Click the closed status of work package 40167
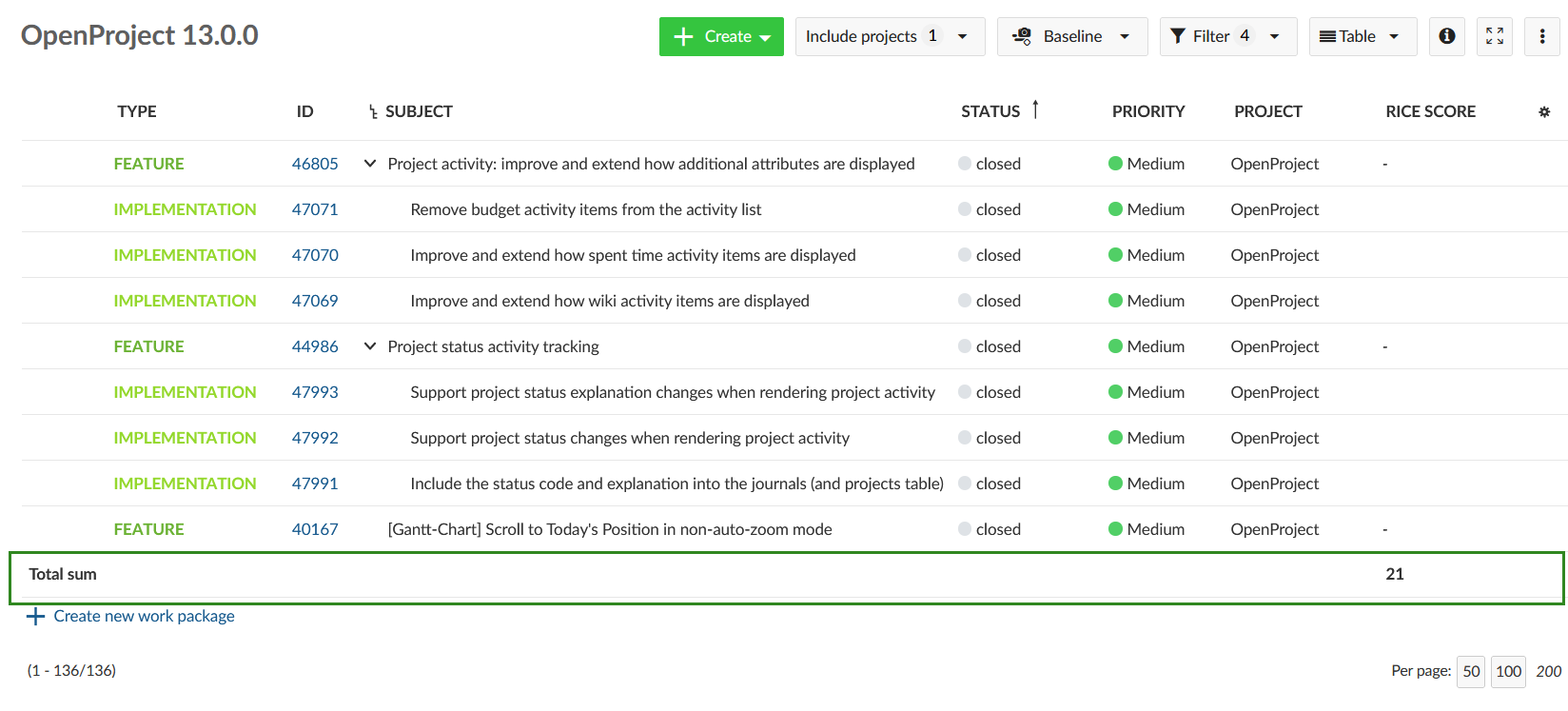Image resolution: width=1568 pixels, height=711 pixels. (997, 529)
